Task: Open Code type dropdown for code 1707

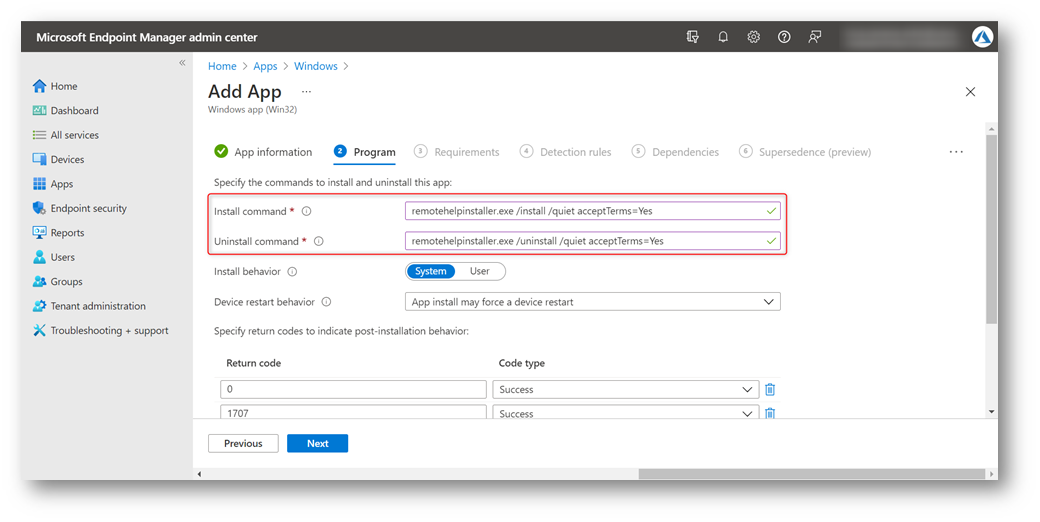Action: (625, 413)
